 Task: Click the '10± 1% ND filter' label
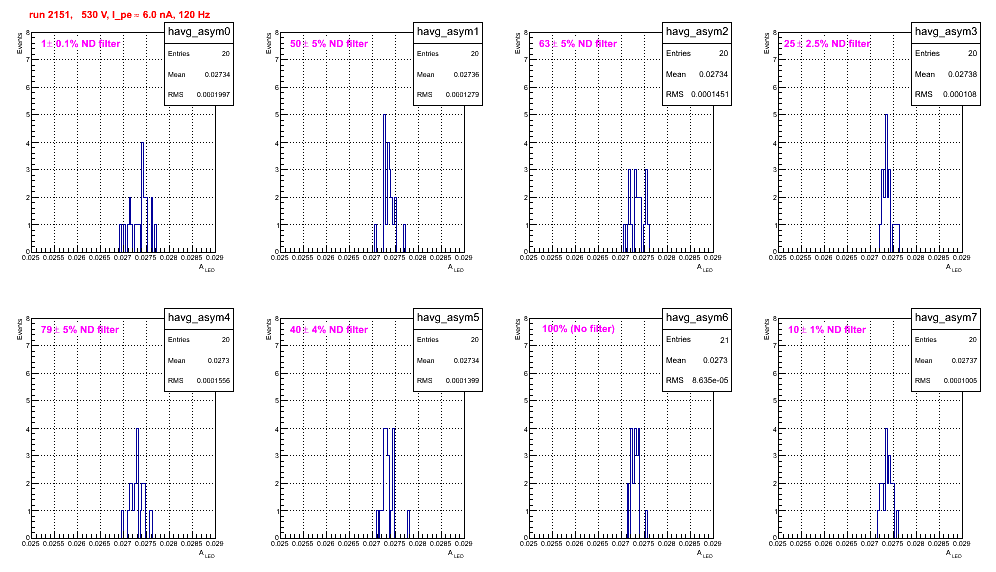coord(827,330)
